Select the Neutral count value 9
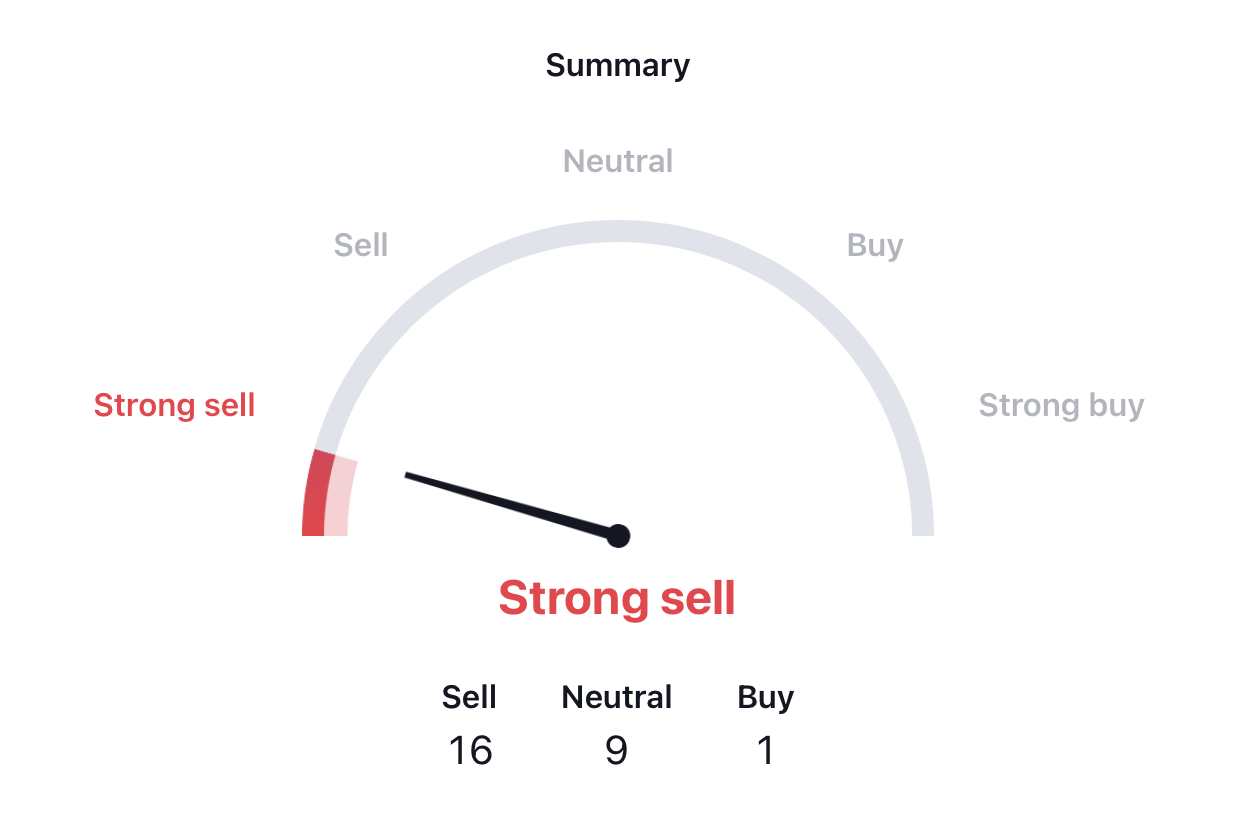The height and width of the screenshot is (814, 1246). pos(617,750)
